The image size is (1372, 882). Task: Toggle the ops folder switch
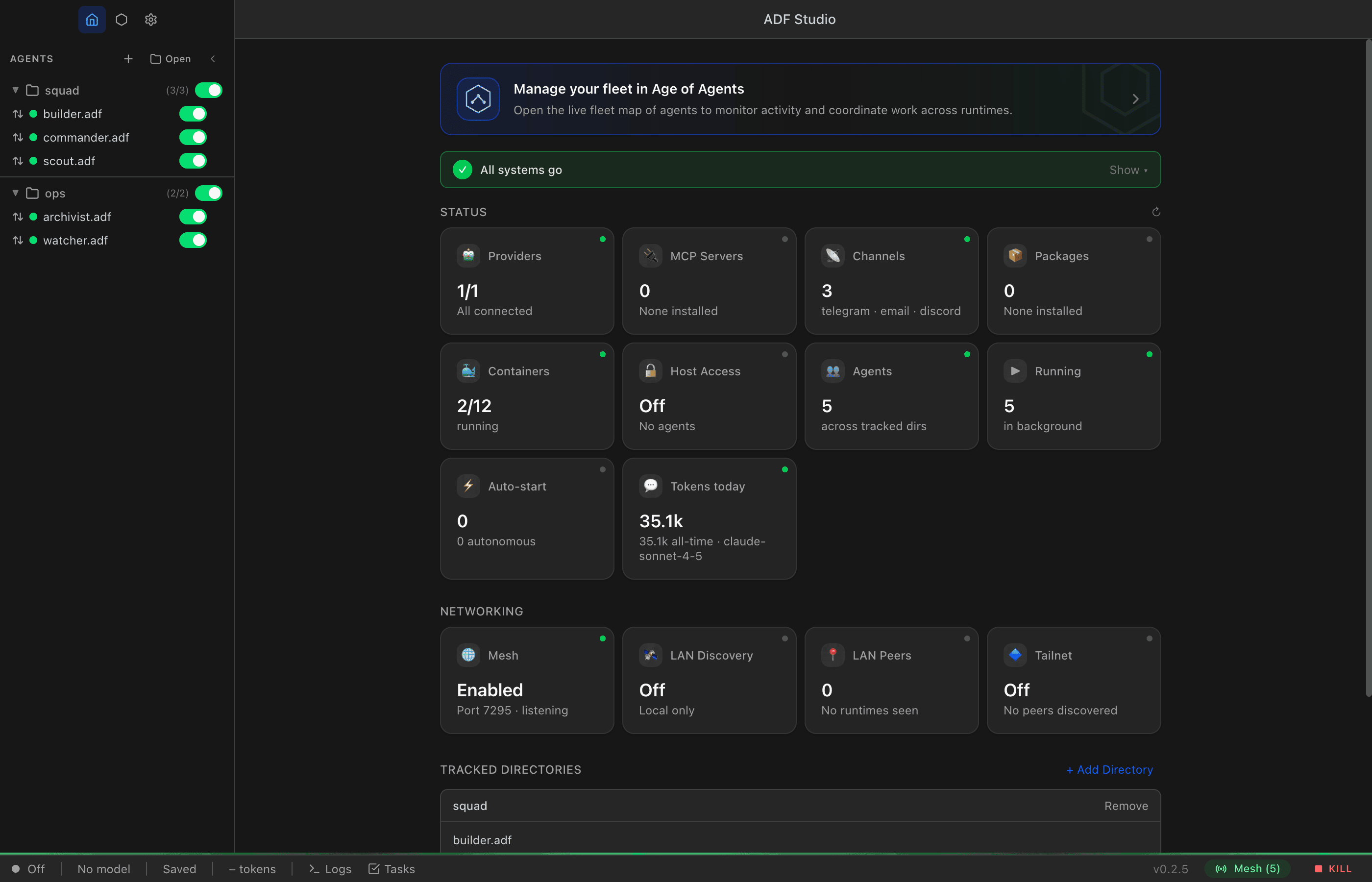(208, 193)
